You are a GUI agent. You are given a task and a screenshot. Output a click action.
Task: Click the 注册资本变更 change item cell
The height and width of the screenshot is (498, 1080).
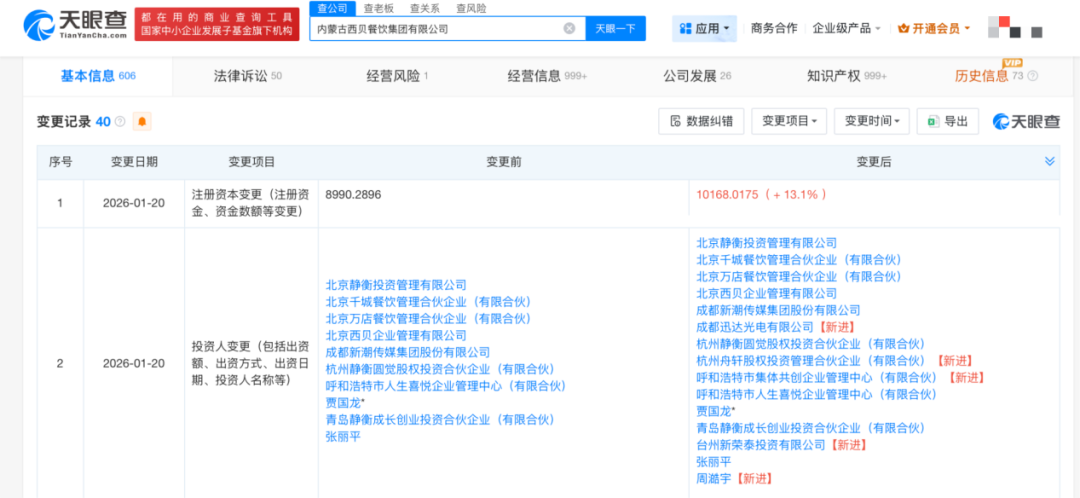coord(251,203)
